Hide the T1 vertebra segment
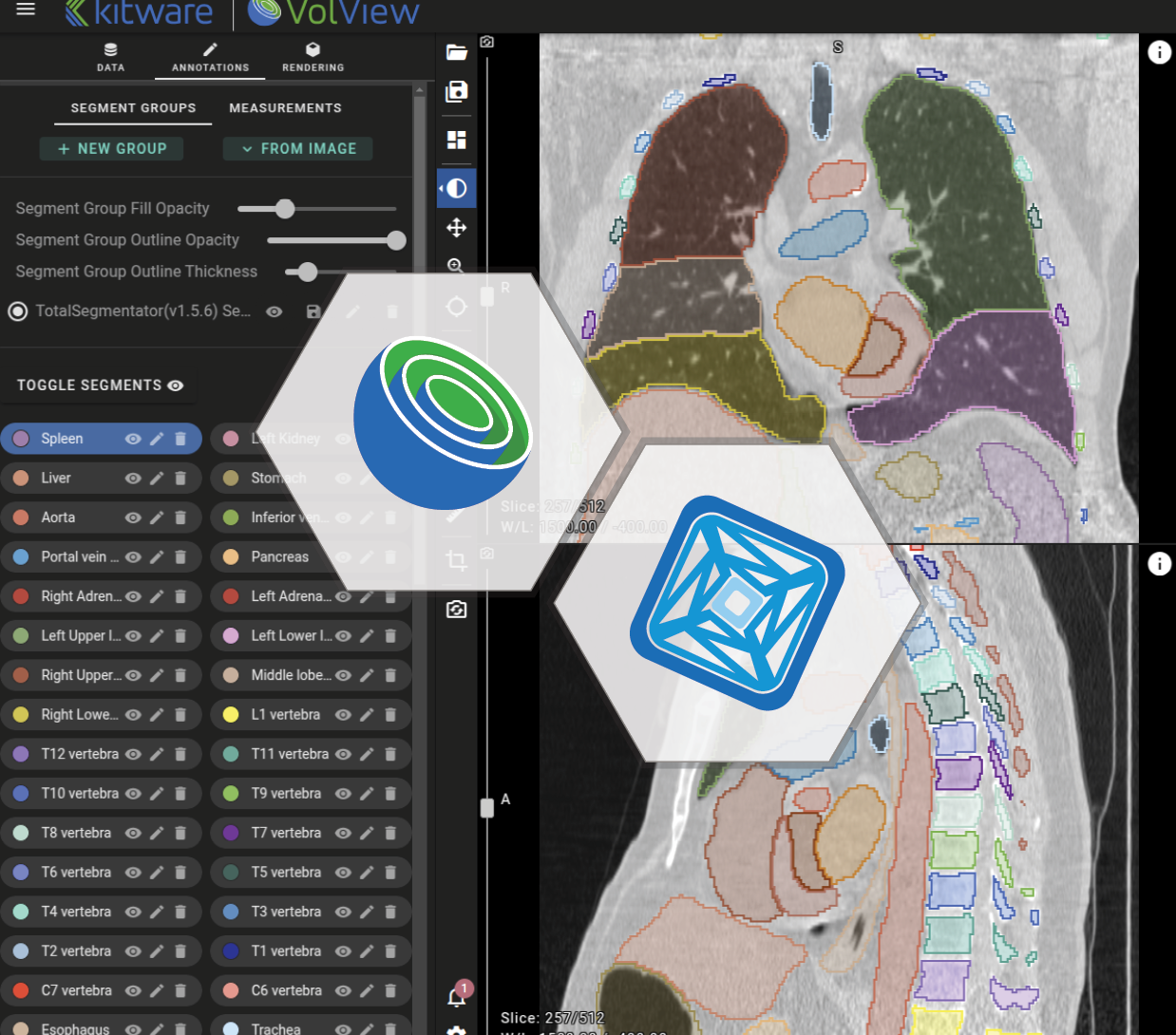Viewport: 1176px width, 1035px height. [343, 951]
